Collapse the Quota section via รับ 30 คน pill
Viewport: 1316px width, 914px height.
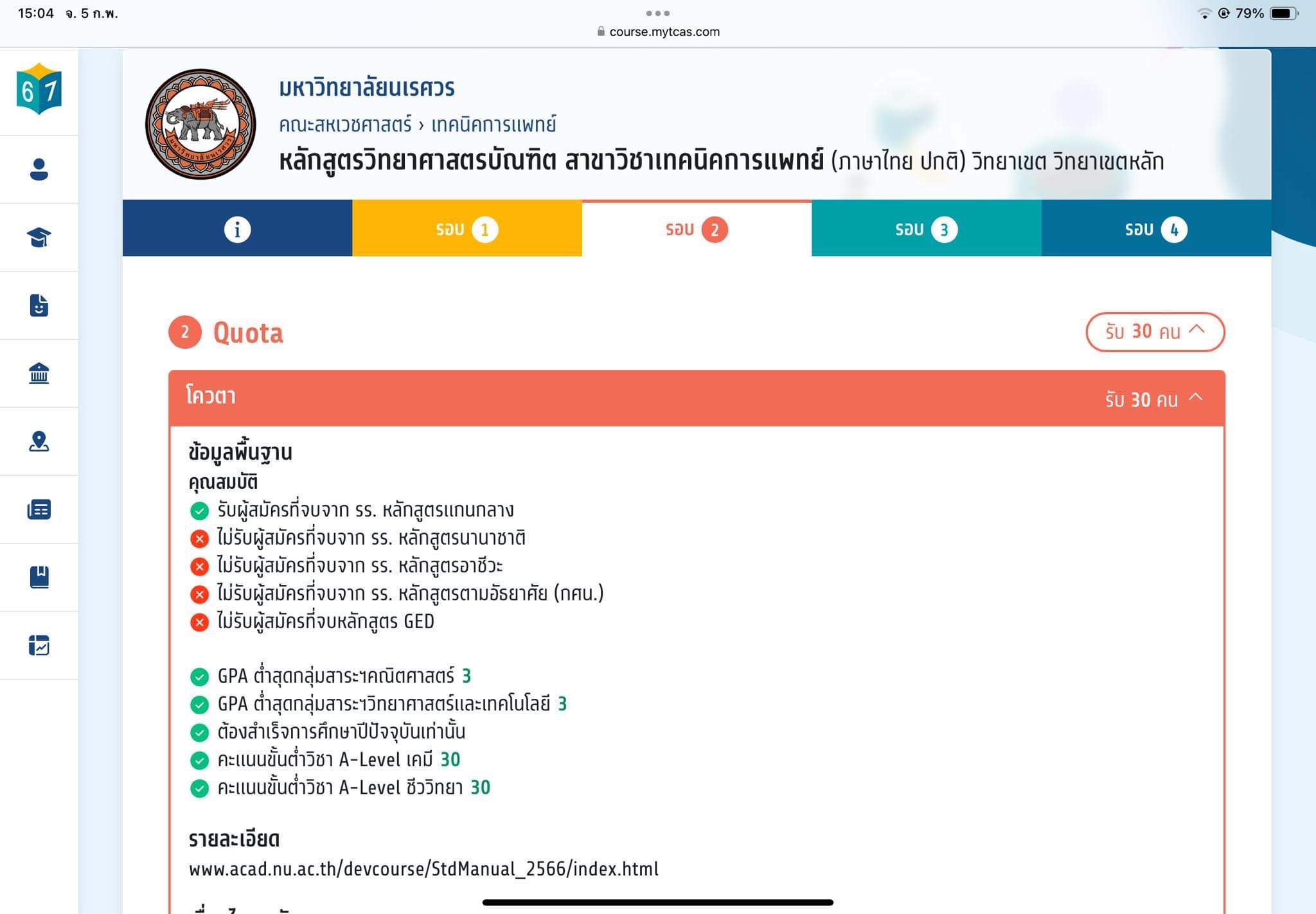pyautogui.click(x=1155, y=331)
